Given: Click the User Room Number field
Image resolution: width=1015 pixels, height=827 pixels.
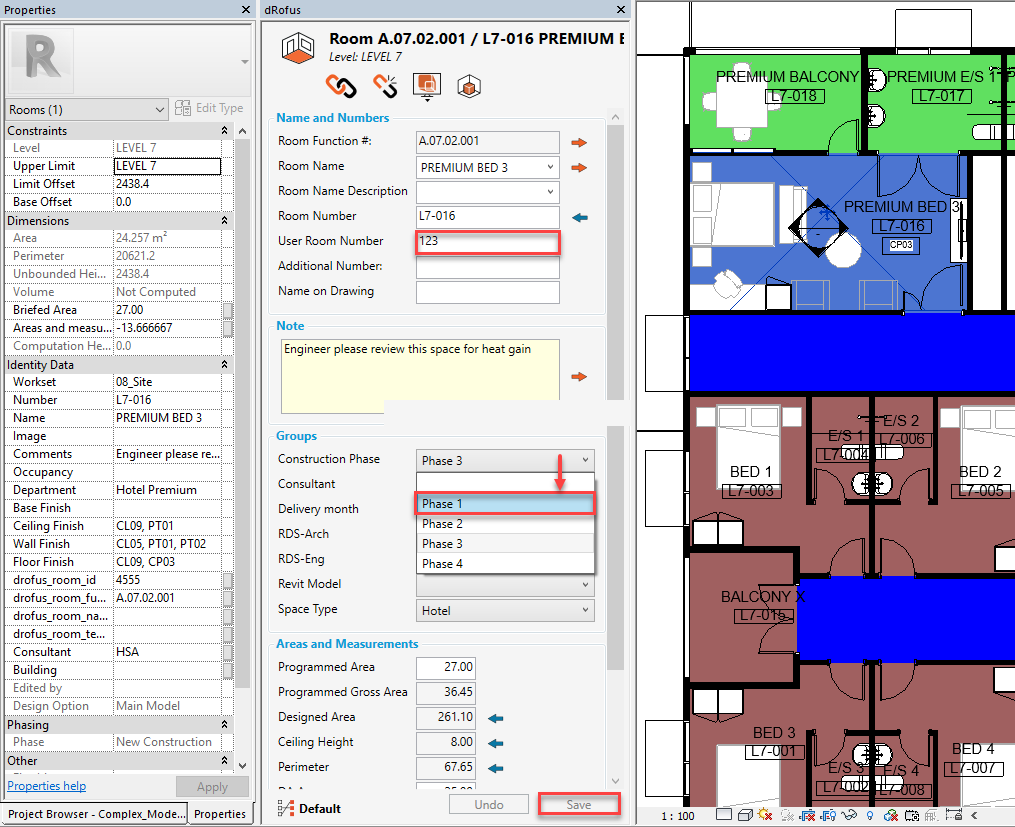Looking at the screenshot, I should click(x=487, y=241).
